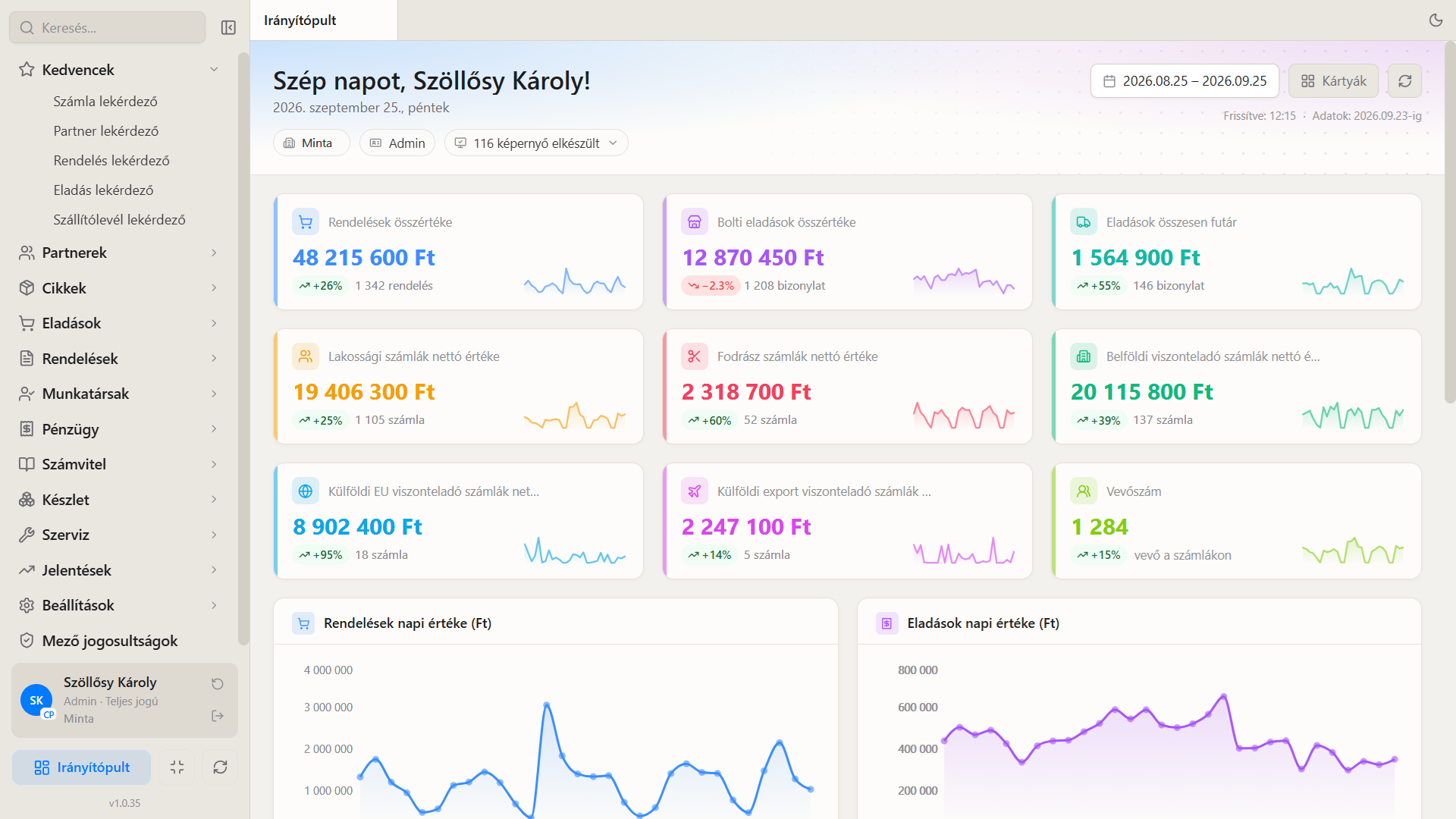1456x819 pixels.
Task: Expand the Rendelések menu chevron
Action: (214, 359)
